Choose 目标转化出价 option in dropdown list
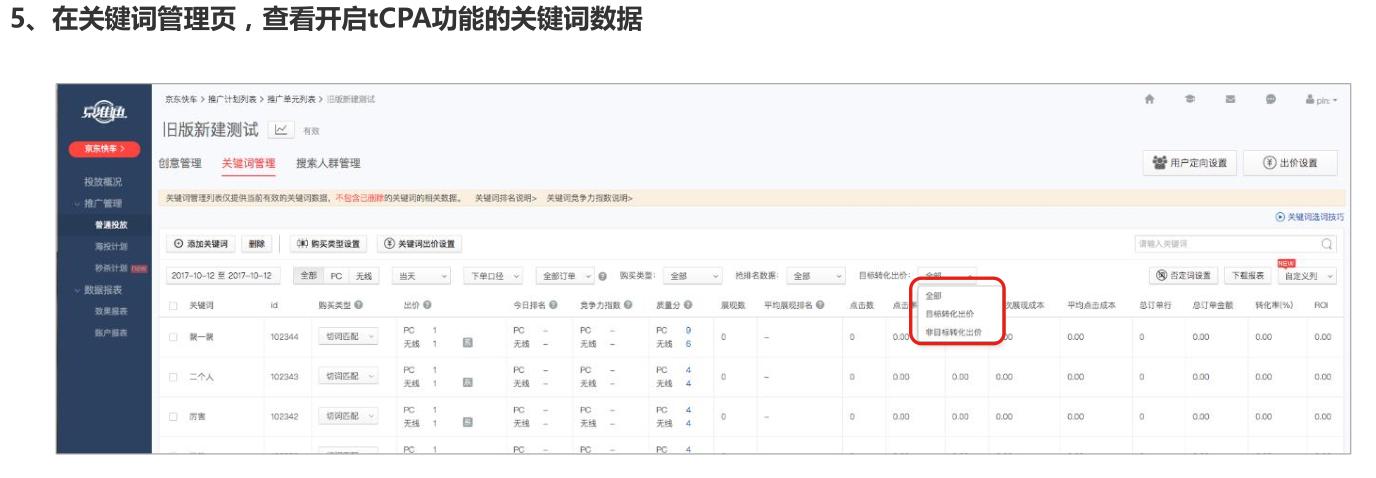This screenshot has width=1376, height=478. click(949, 313)
